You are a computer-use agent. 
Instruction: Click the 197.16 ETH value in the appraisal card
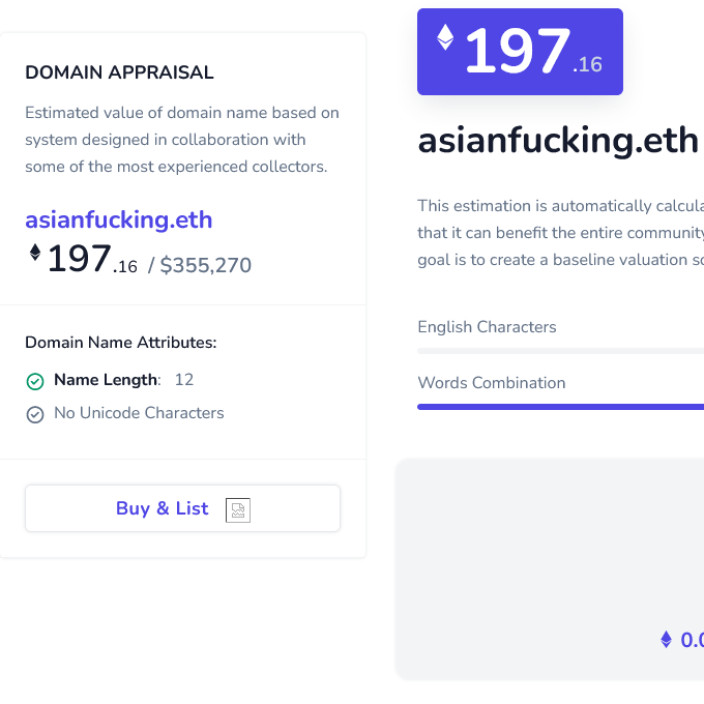(91, 260)
